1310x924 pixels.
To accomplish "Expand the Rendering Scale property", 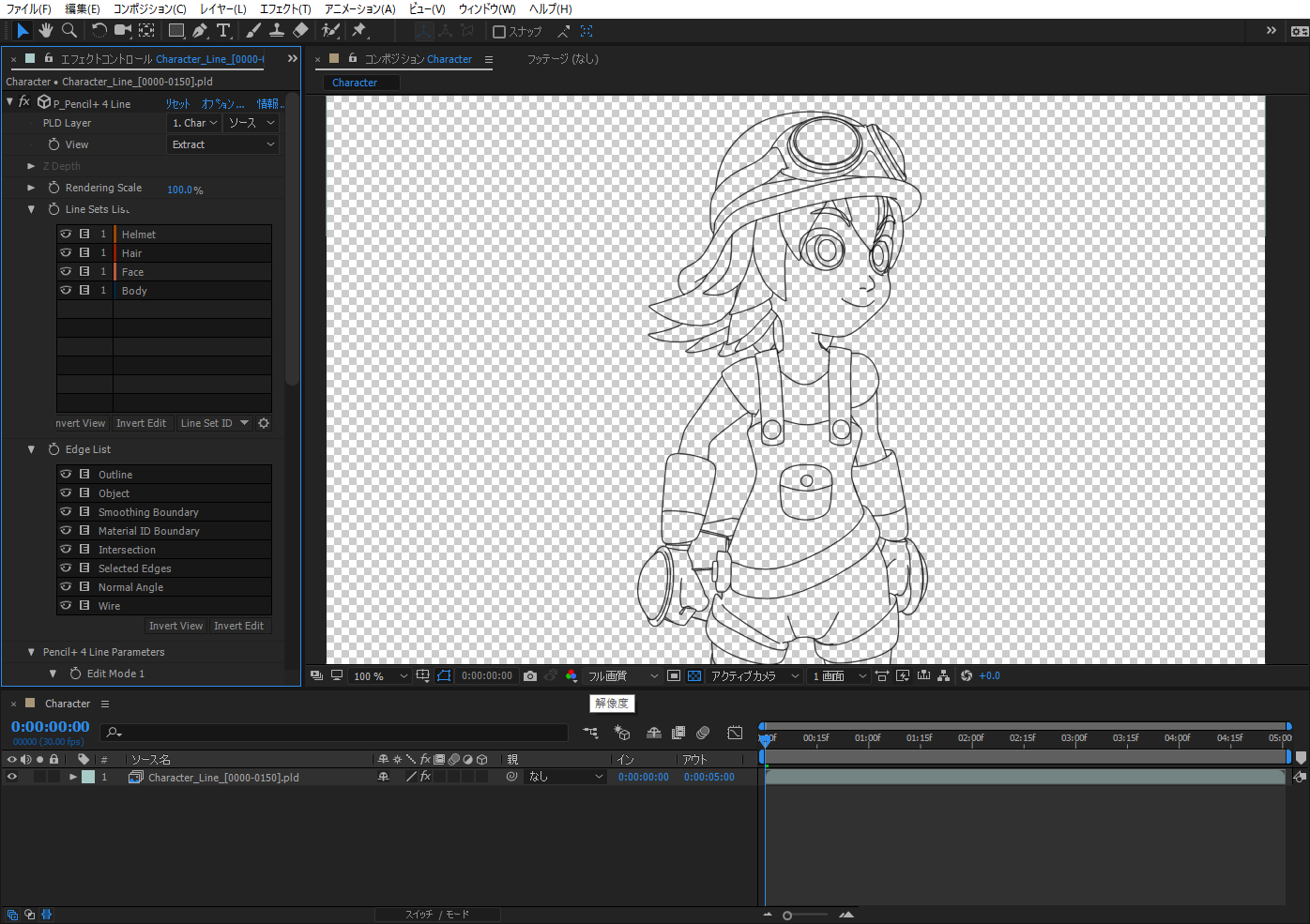I will point(31,188).
